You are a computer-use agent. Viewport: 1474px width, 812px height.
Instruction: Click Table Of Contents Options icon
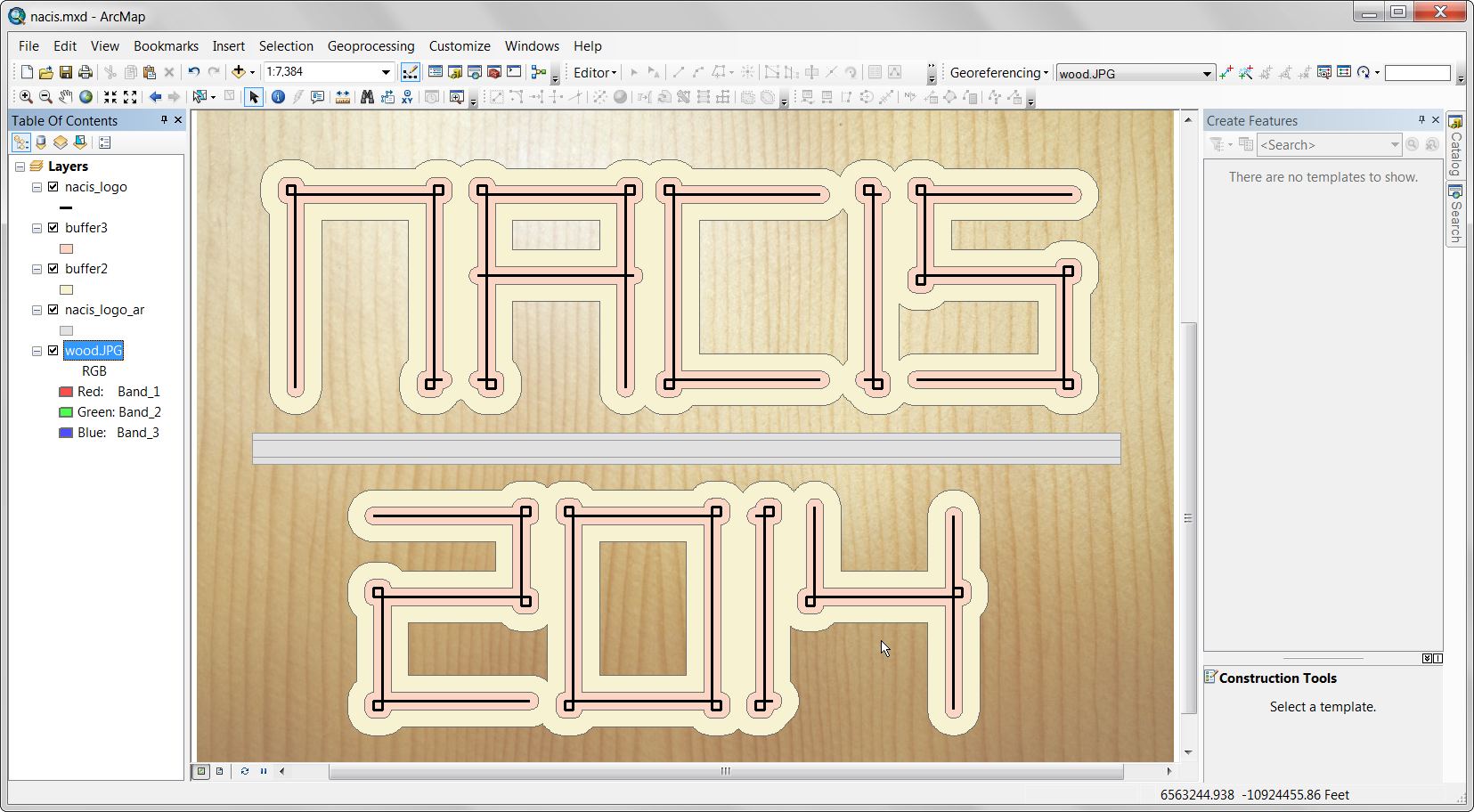104,142
